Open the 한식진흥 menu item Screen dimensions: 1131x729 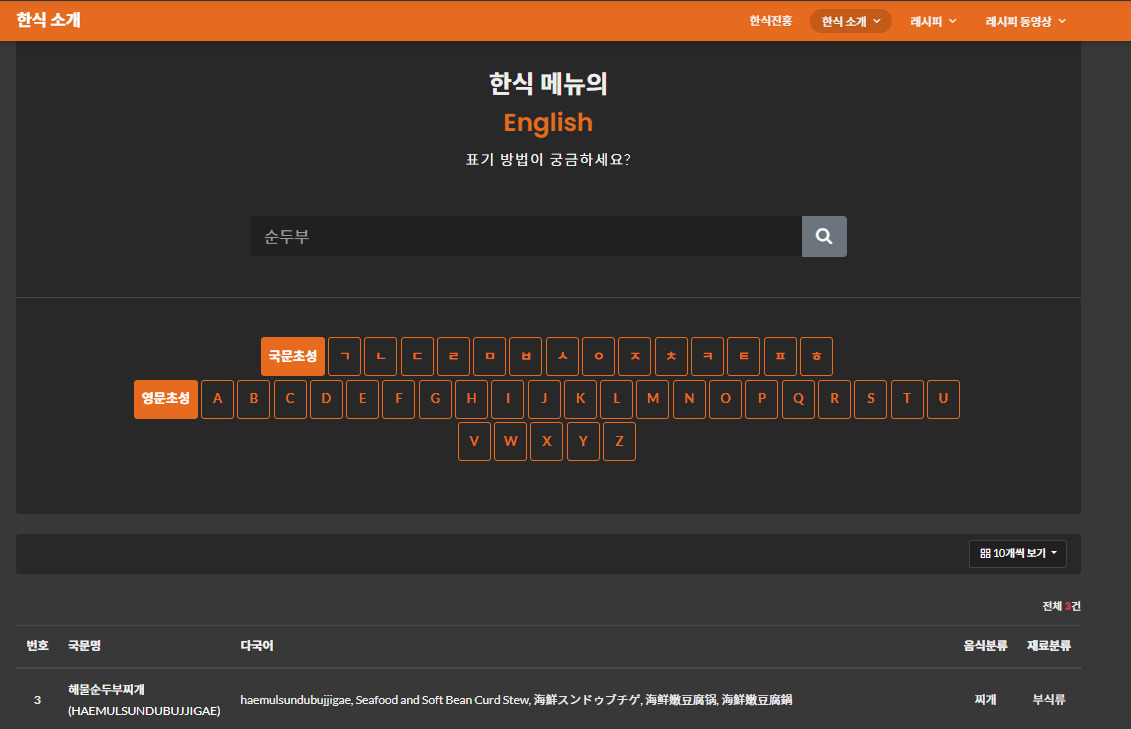[x=770, y=21]
